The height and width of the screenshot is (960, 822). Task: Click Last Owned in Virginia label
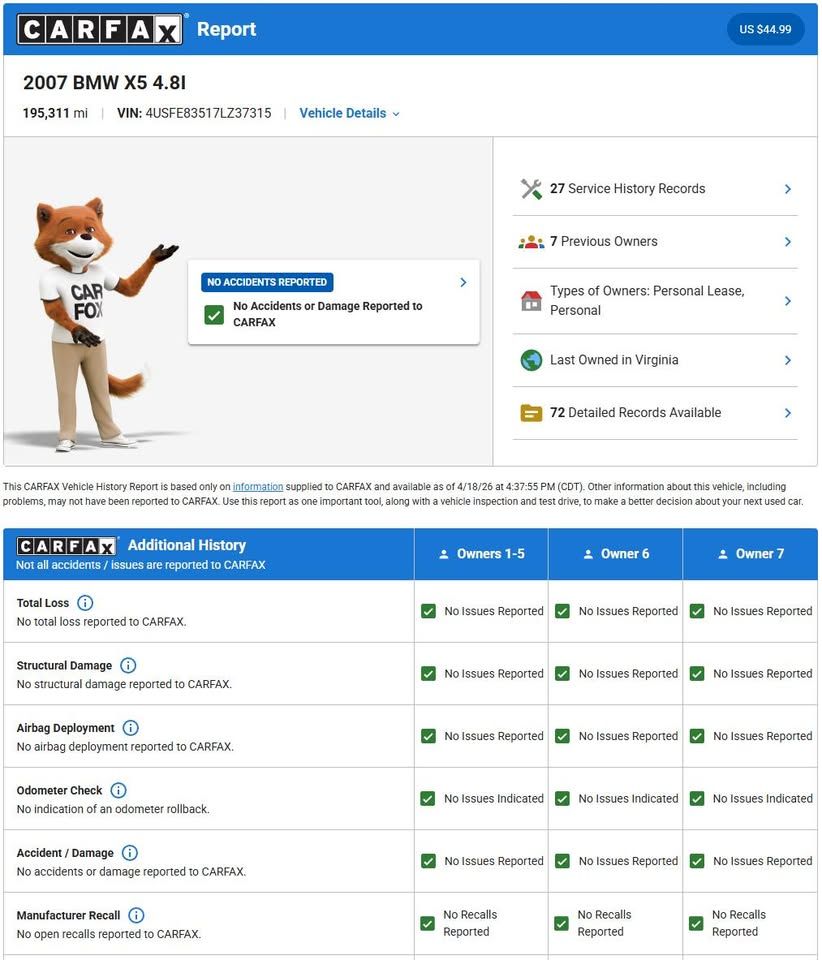click(x=614, y=360)
